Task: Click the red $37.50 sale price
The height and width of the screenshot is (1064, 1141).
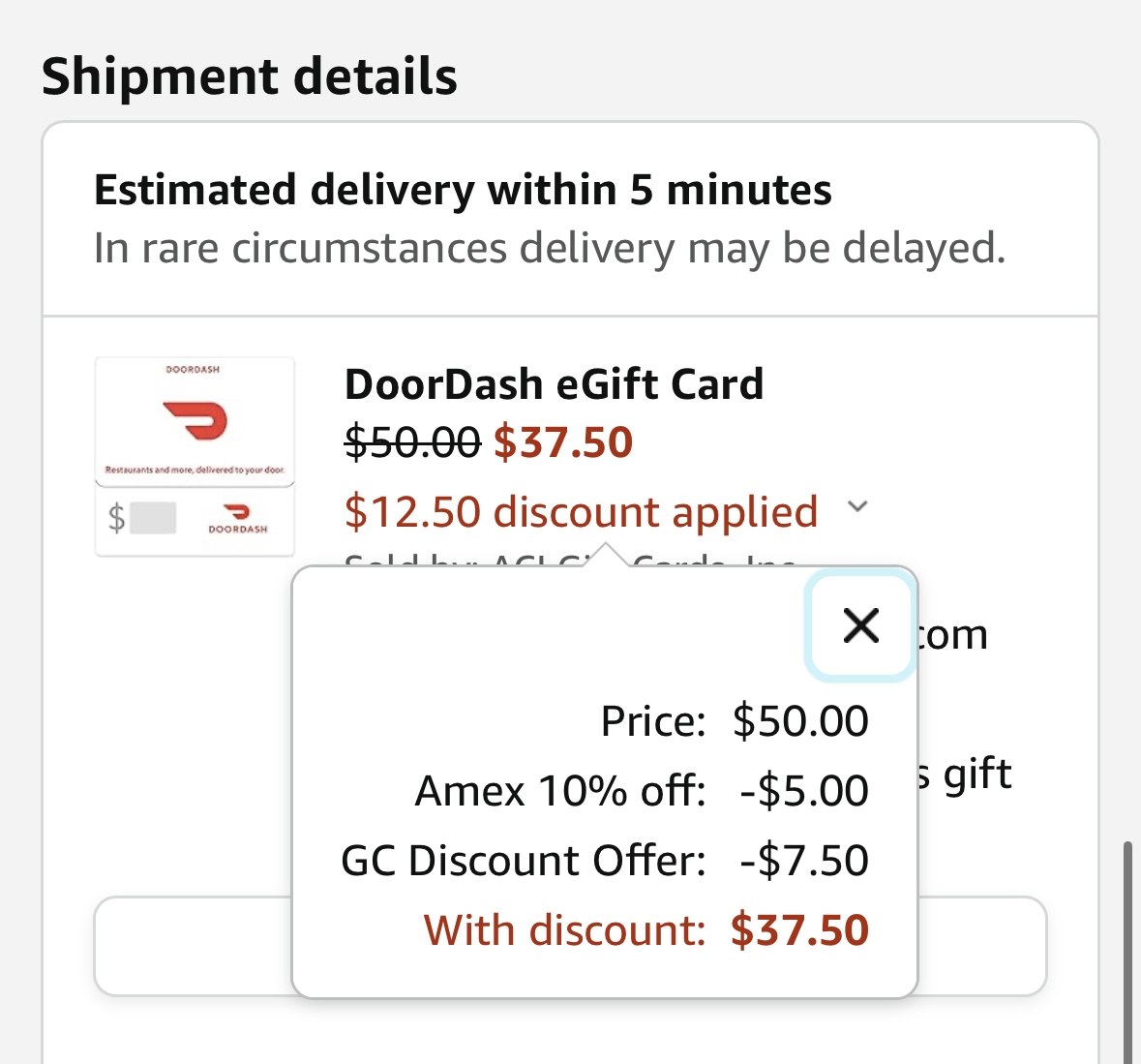Action: click(x=563, y=442)
